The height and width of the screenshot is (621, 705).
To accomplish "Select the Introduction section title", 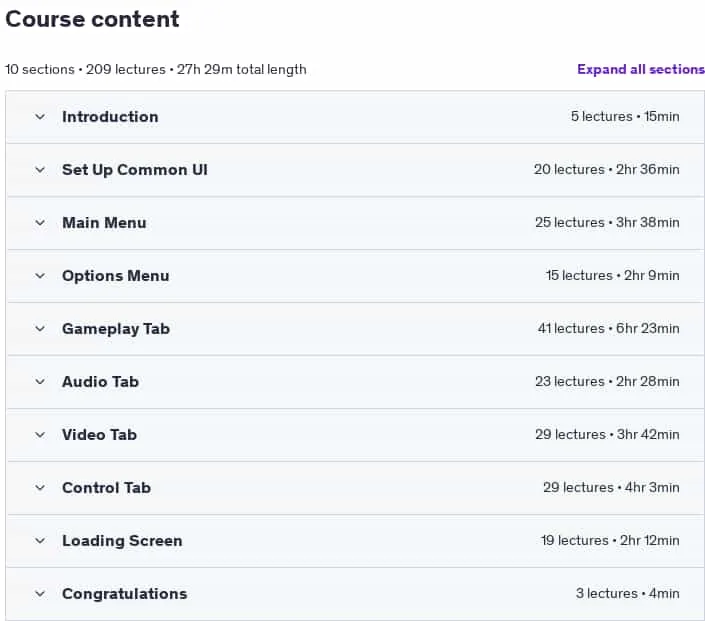I will coord(110,117).
